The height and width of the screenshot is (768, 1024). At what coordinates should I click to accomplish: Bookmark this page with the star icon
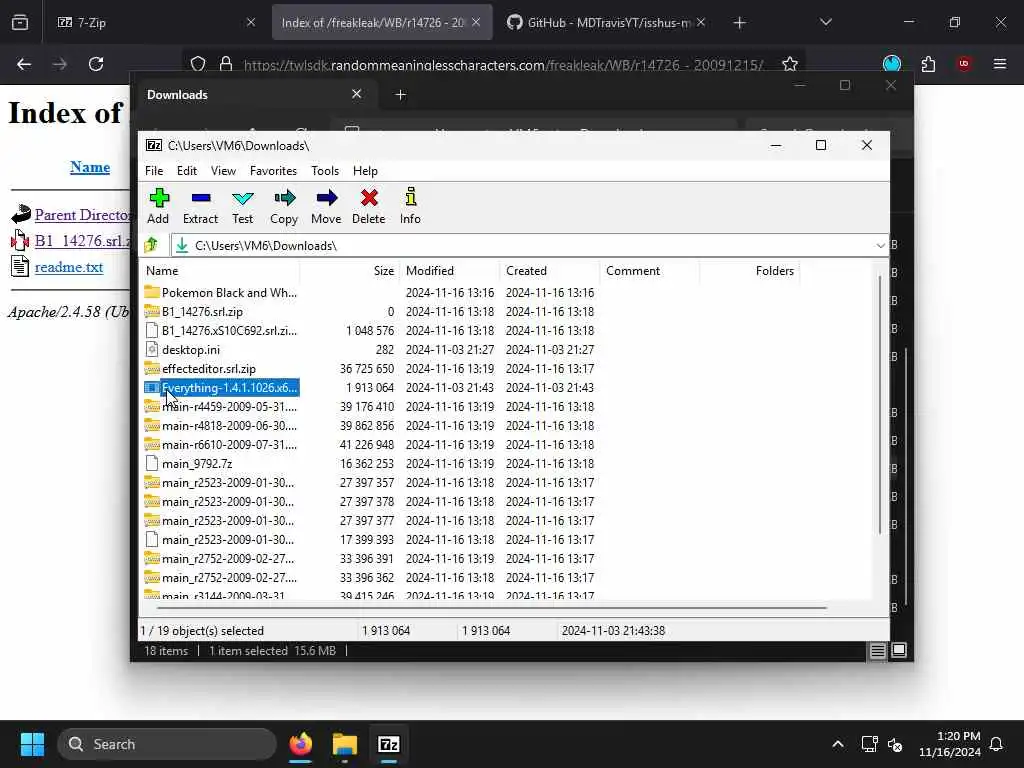[x=790, y=64]
